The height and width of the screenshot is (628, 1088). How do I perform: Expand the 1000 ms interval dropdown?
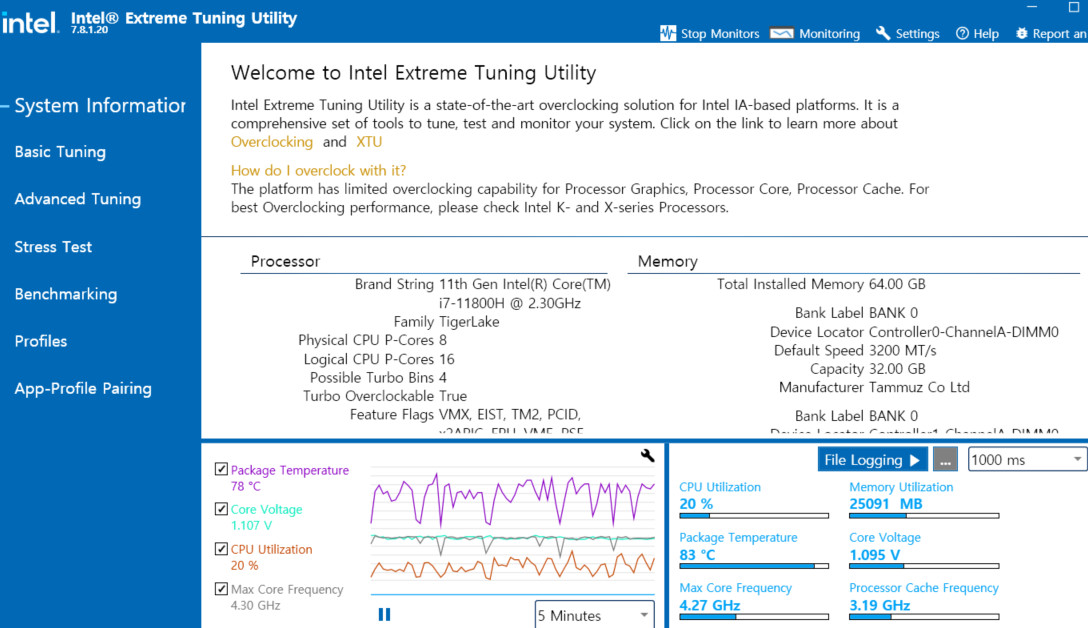click(x=1027, y=459)
